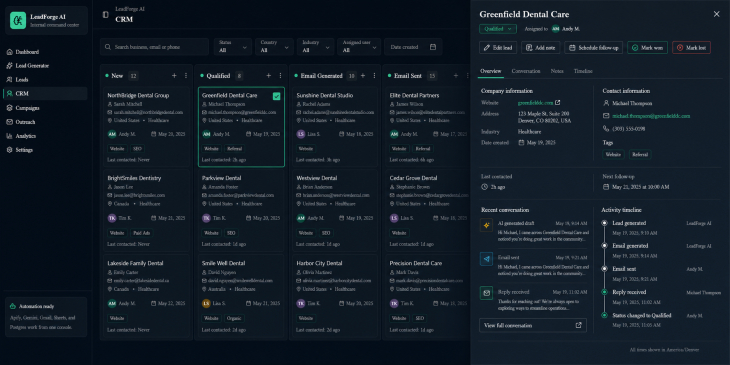This screenshot has height=365, width=730.
Task: Click the Reply received envelope icon
Action: tap(487, 293)
